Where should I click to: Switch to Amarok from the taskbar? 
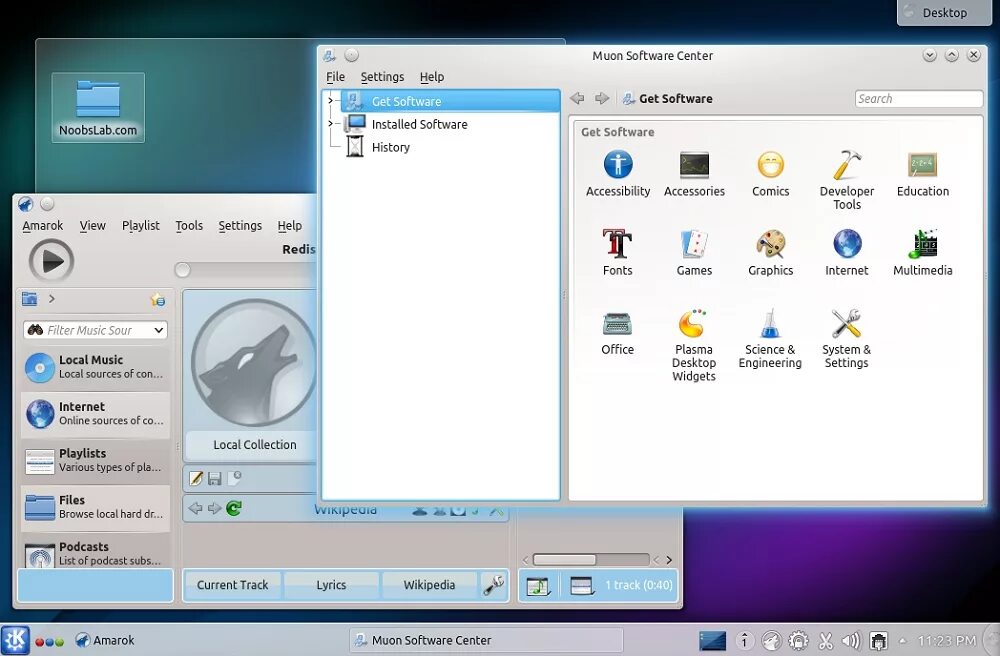pos(105,640)
